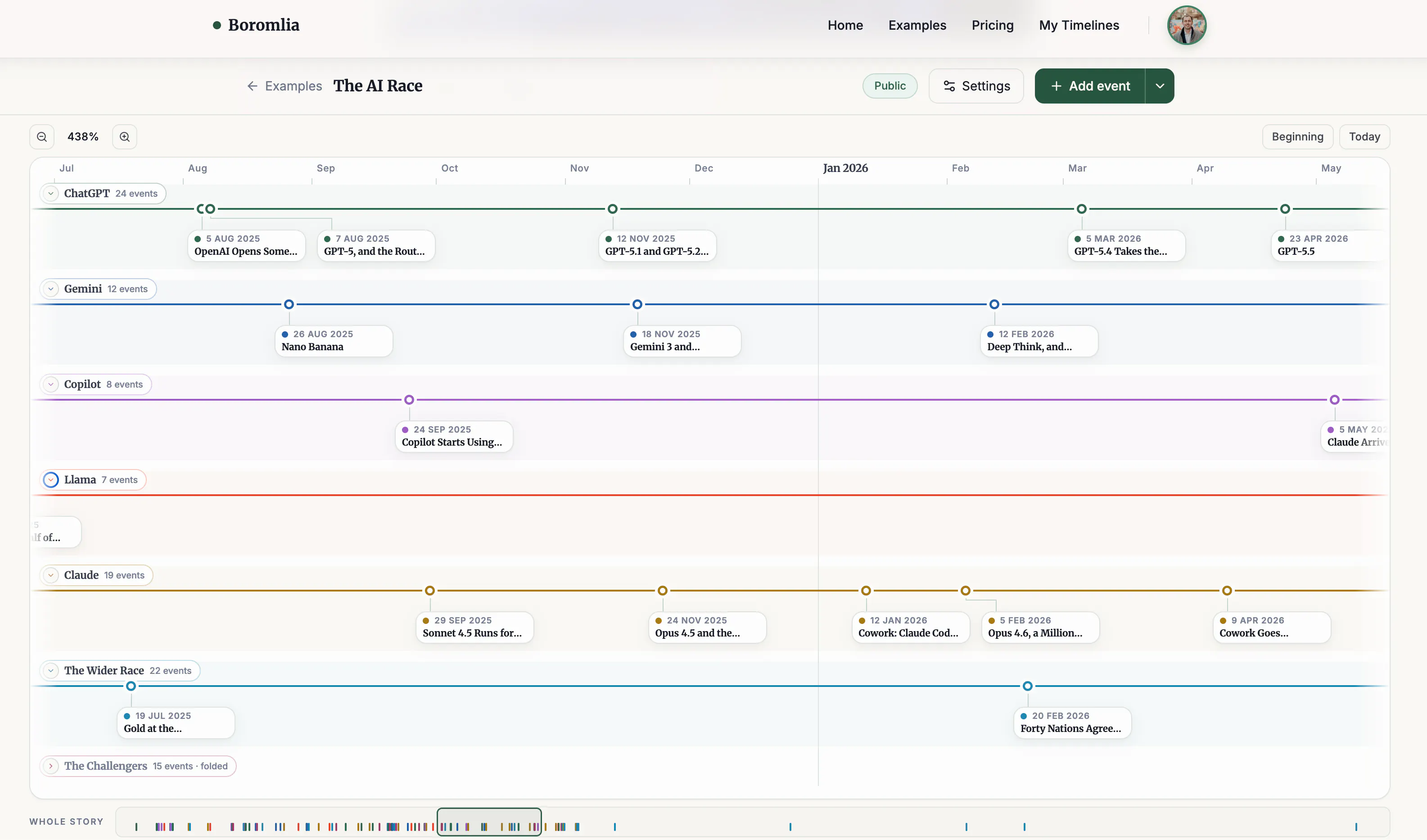1427x840 pixels.
Task: Open the OpenAI Opens Some... event card
Action: (x=246, y=245)
